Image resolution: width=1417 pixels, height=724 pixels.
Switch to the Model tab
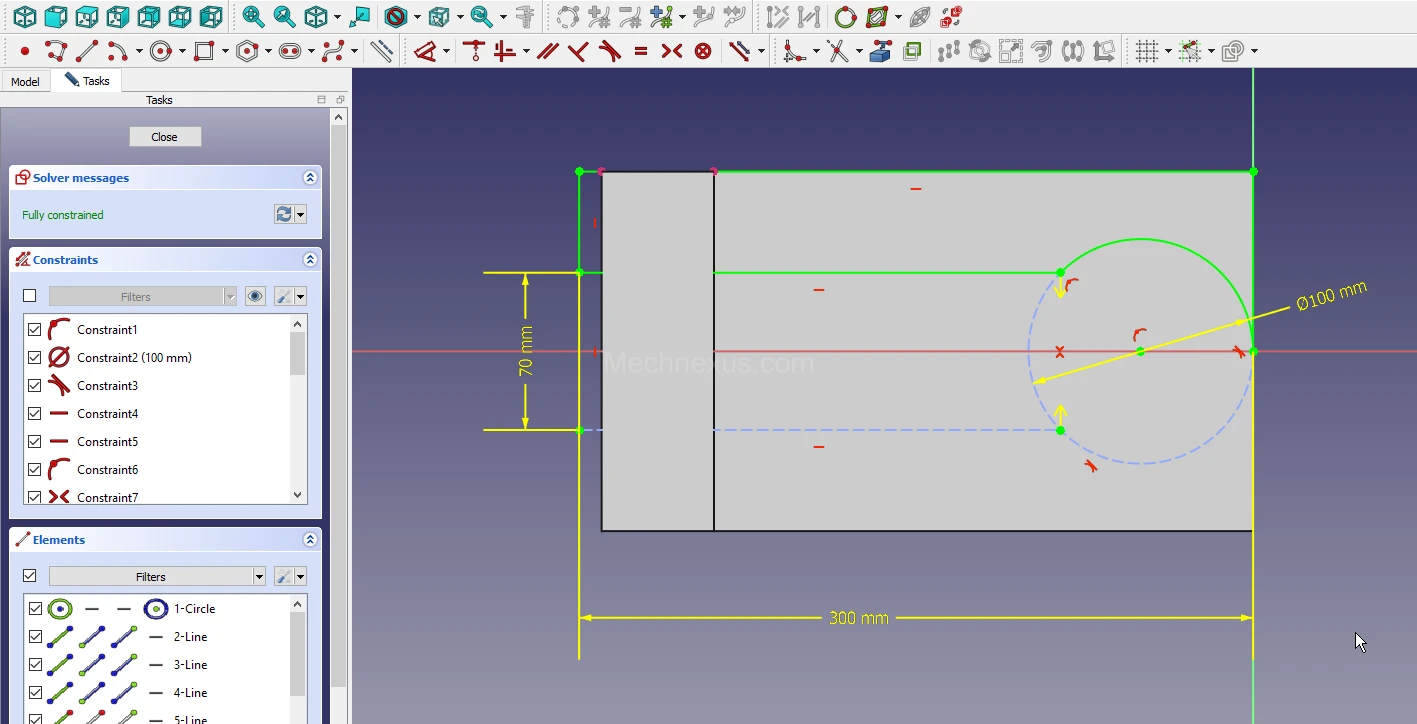pos(25,81)
